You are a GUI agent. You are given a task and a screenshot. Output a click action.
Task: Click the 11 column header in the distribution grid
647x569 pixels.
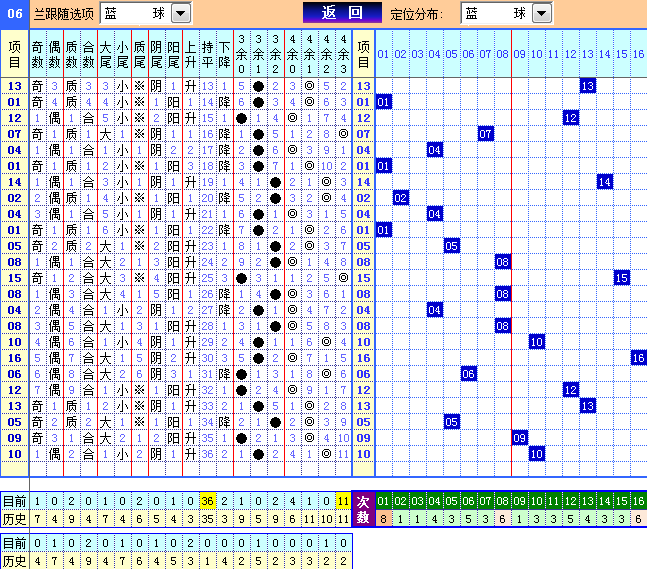coord(553,54)
